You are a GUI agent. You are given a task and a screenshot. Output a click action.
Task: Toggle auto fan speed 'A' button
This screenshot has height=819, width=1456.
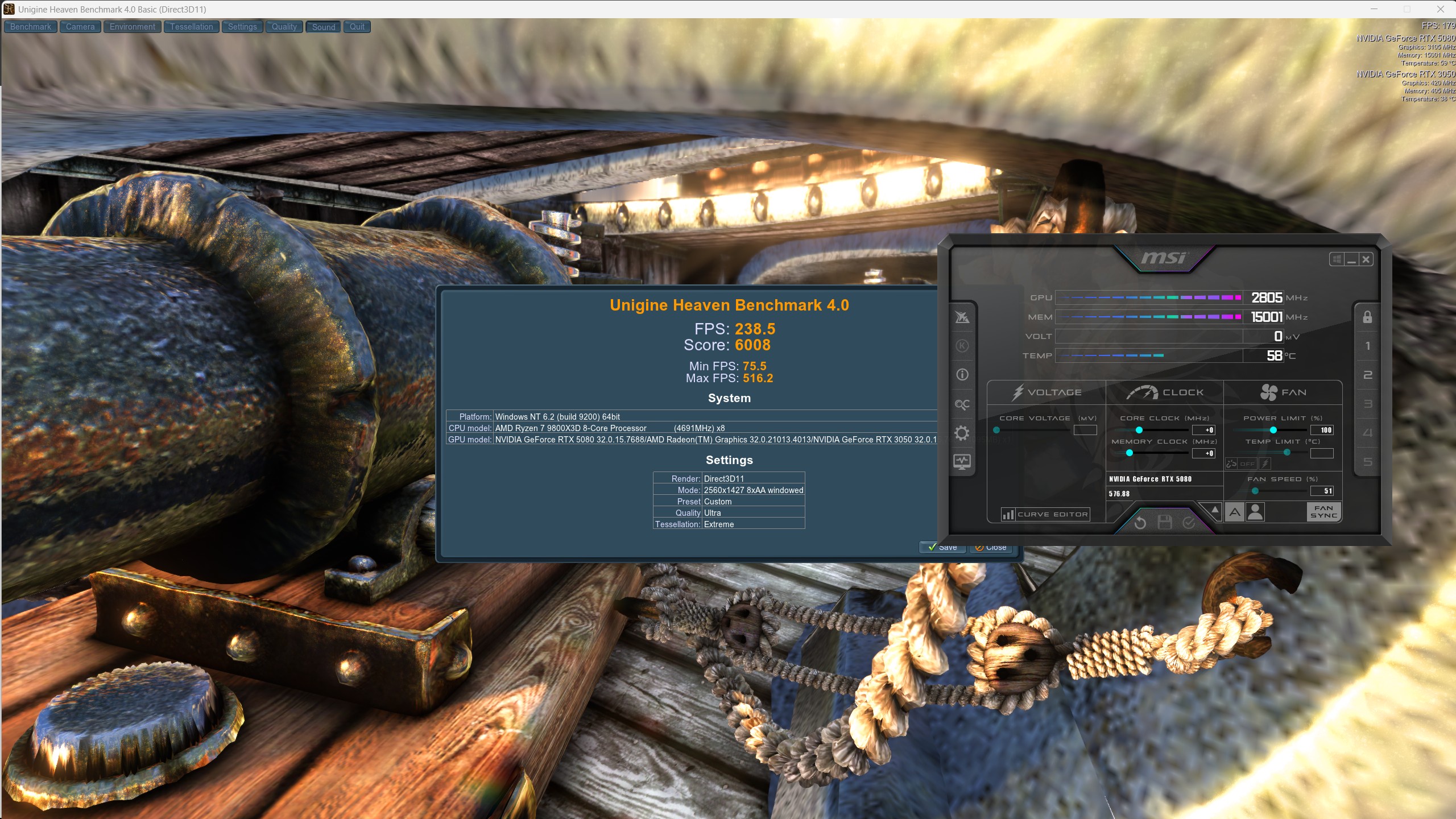pyautogui.click(x=1235, y=512)
